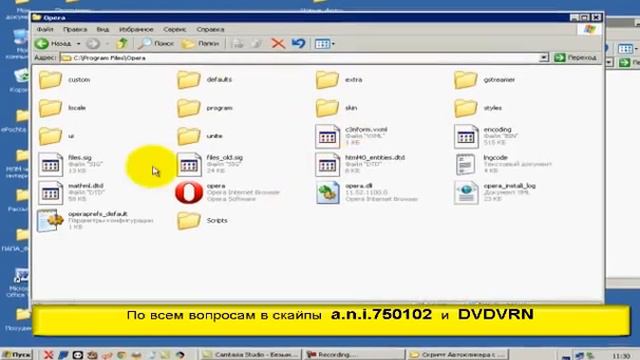Expand the Back button history arrow
The height and width of the screenshot is (360, 640).
point(78,44)
